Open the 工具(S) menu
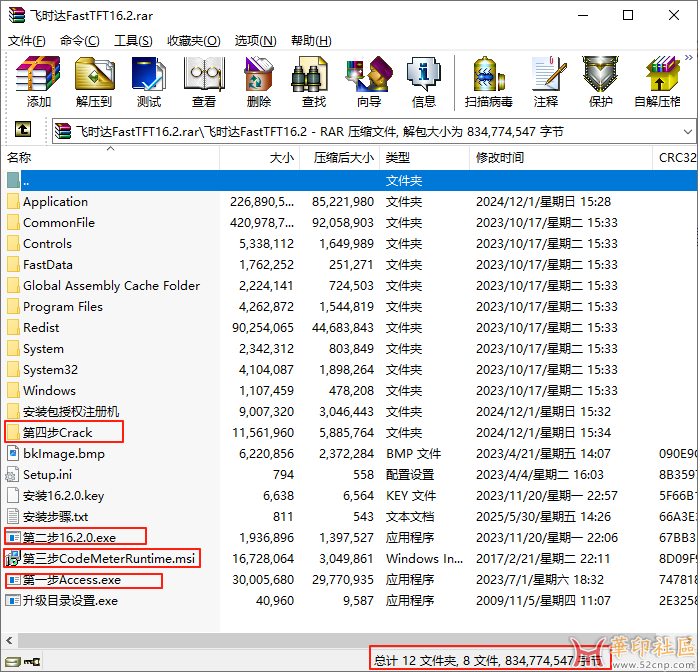This screenshot has height=672, width=698. (x=133, y=41)
